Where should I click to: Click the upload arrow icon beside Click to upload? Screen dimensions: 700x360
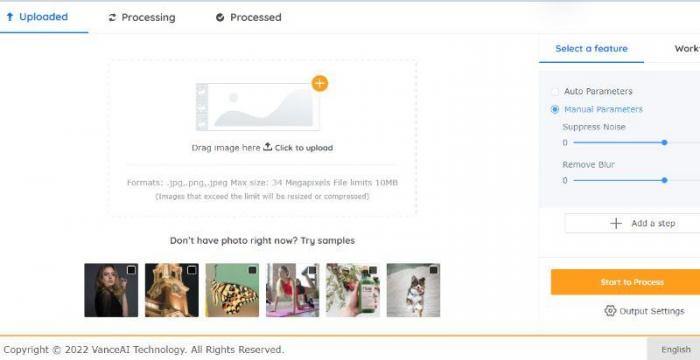[x=267, y=147]
